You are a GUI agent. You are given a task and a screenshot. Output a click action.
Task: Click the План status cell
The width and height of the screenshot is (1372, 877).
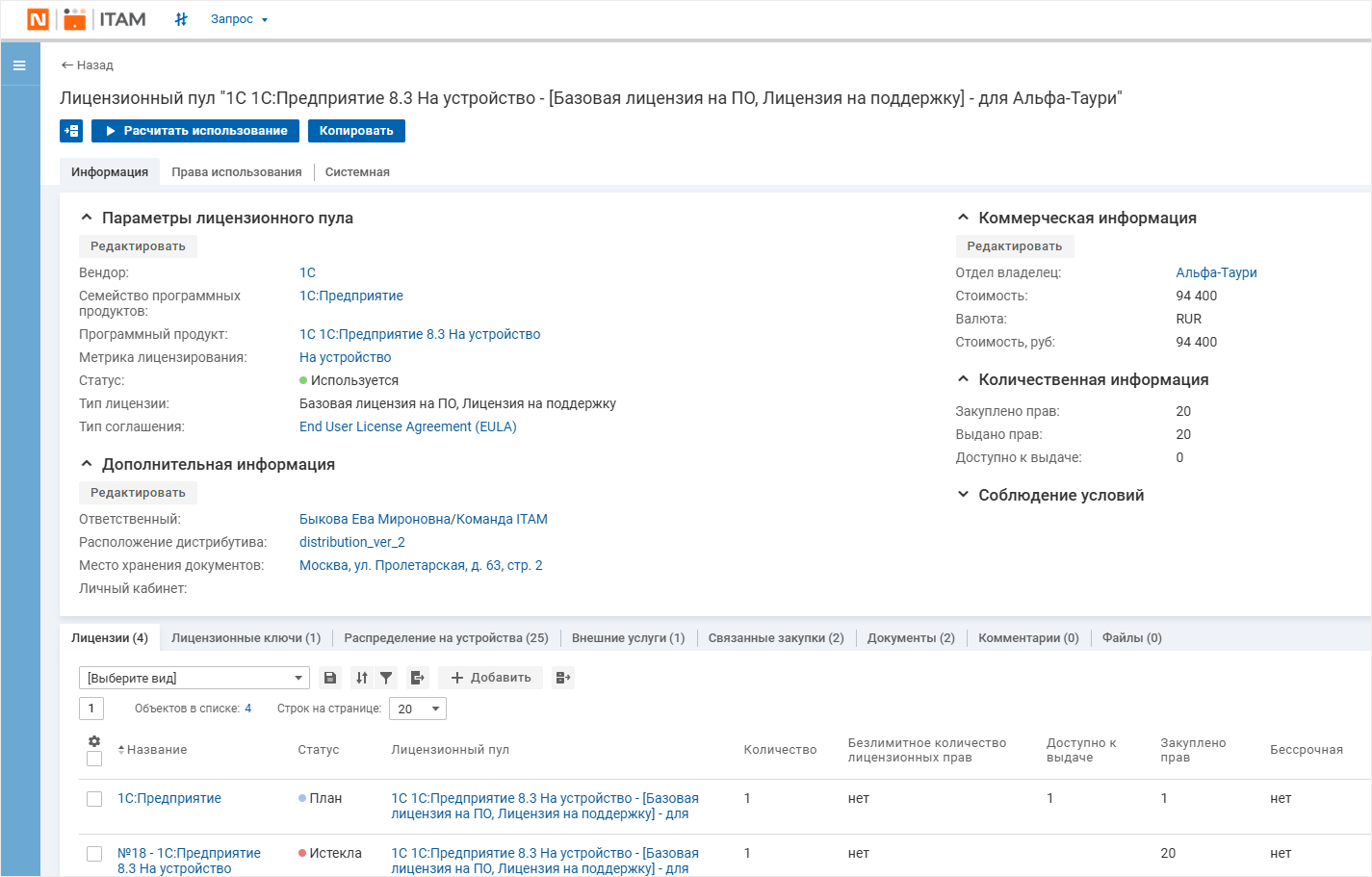coord(320,799)
